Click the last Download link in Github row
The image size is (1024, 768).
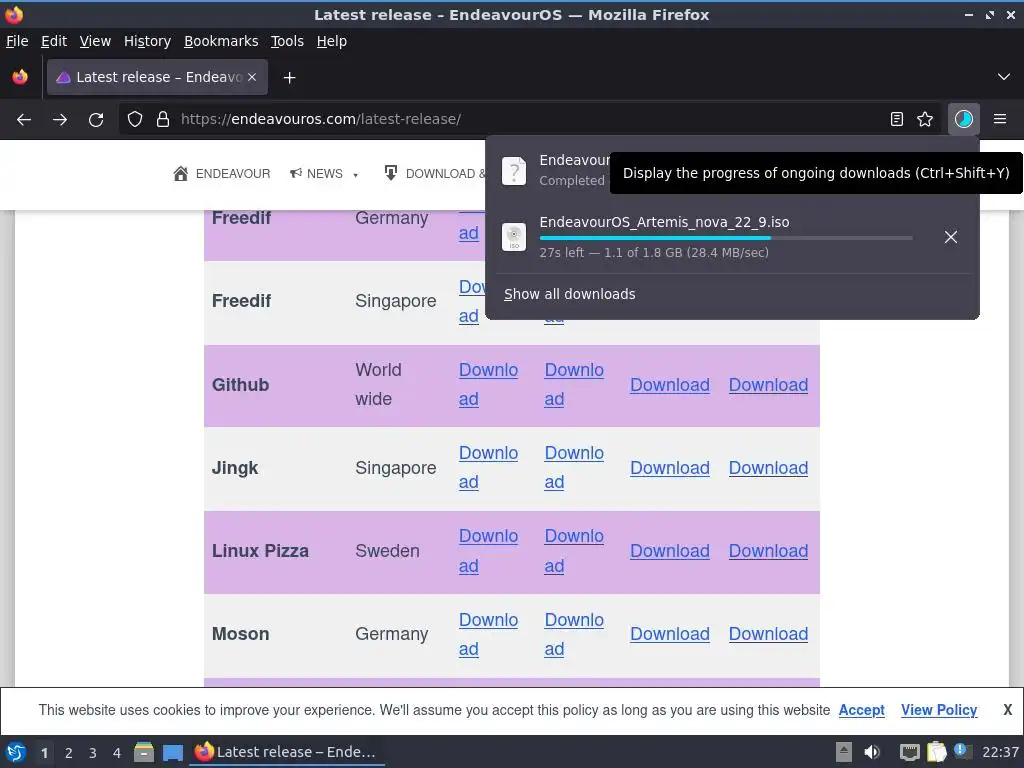point(768,385)
